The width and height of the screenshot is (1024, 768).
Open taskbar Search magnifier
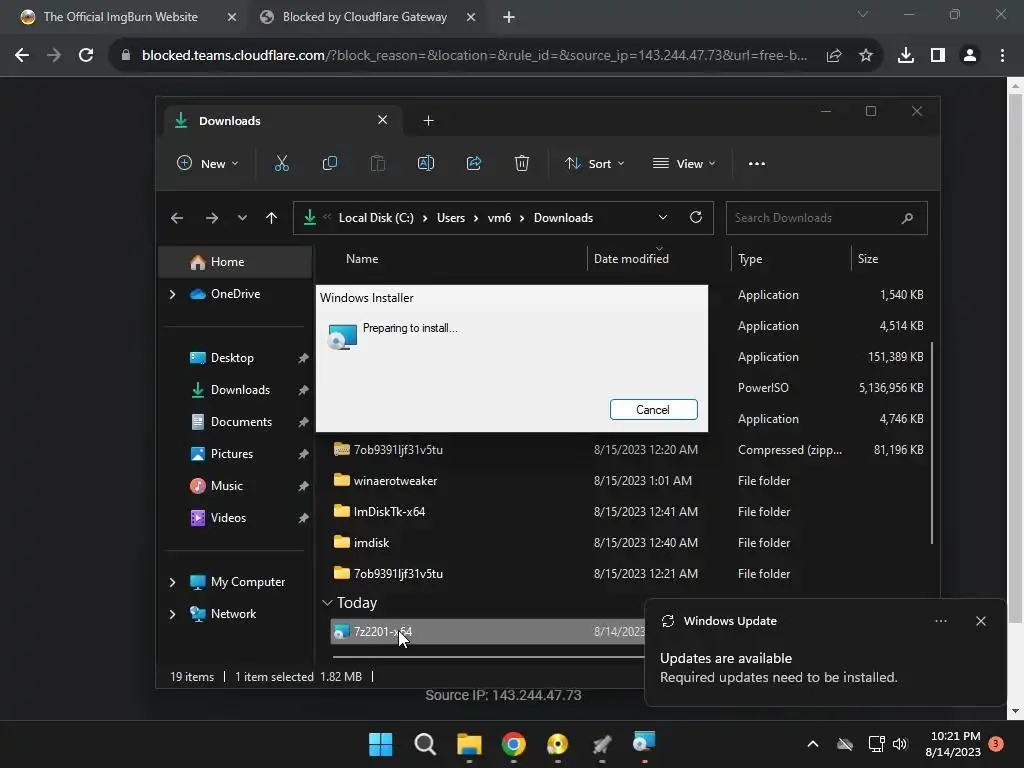pyautogui.click(x=425, y=744)
